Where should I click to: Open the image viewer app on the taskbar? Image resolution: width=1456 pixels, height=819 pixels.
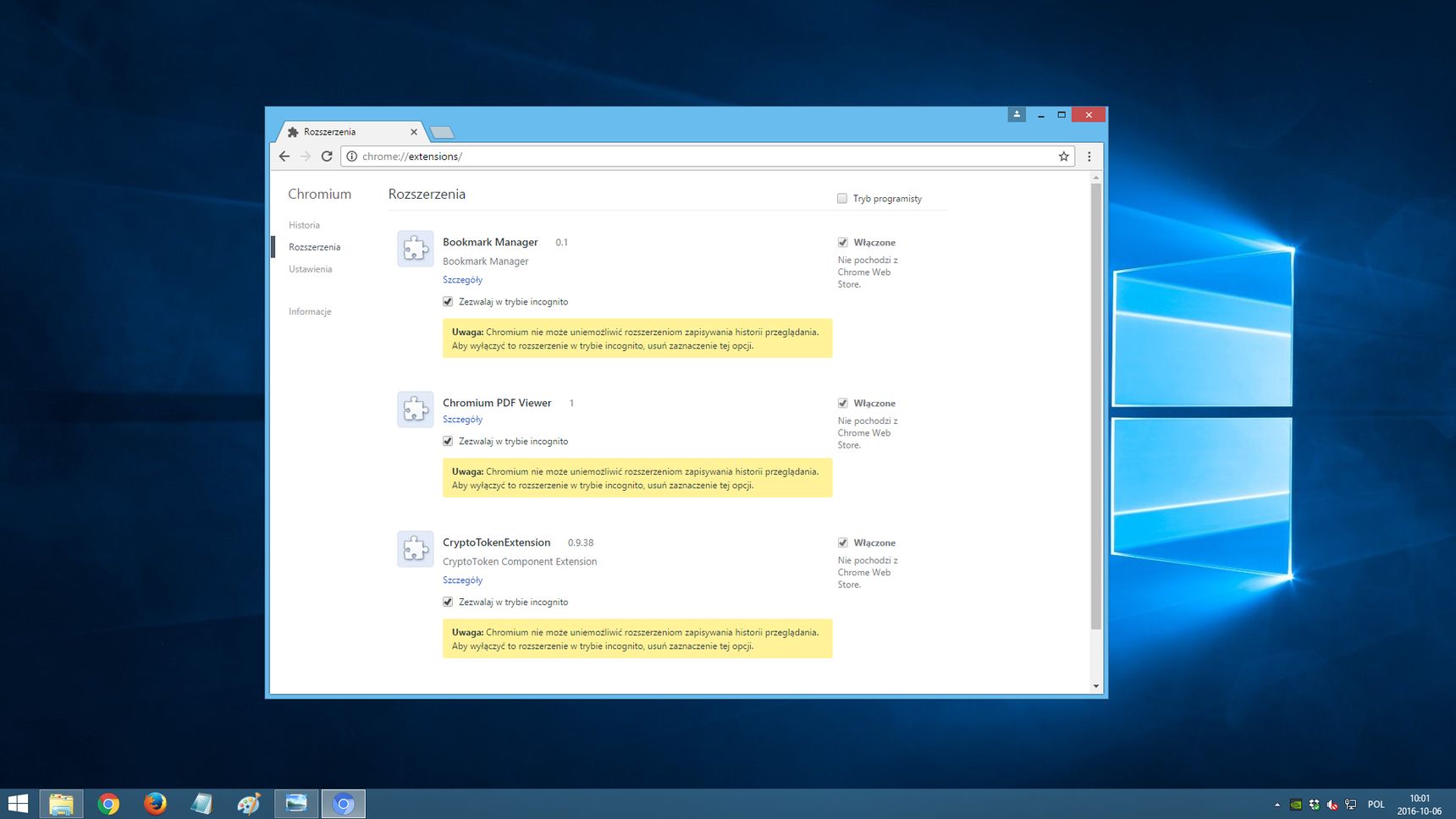(296, 804)
